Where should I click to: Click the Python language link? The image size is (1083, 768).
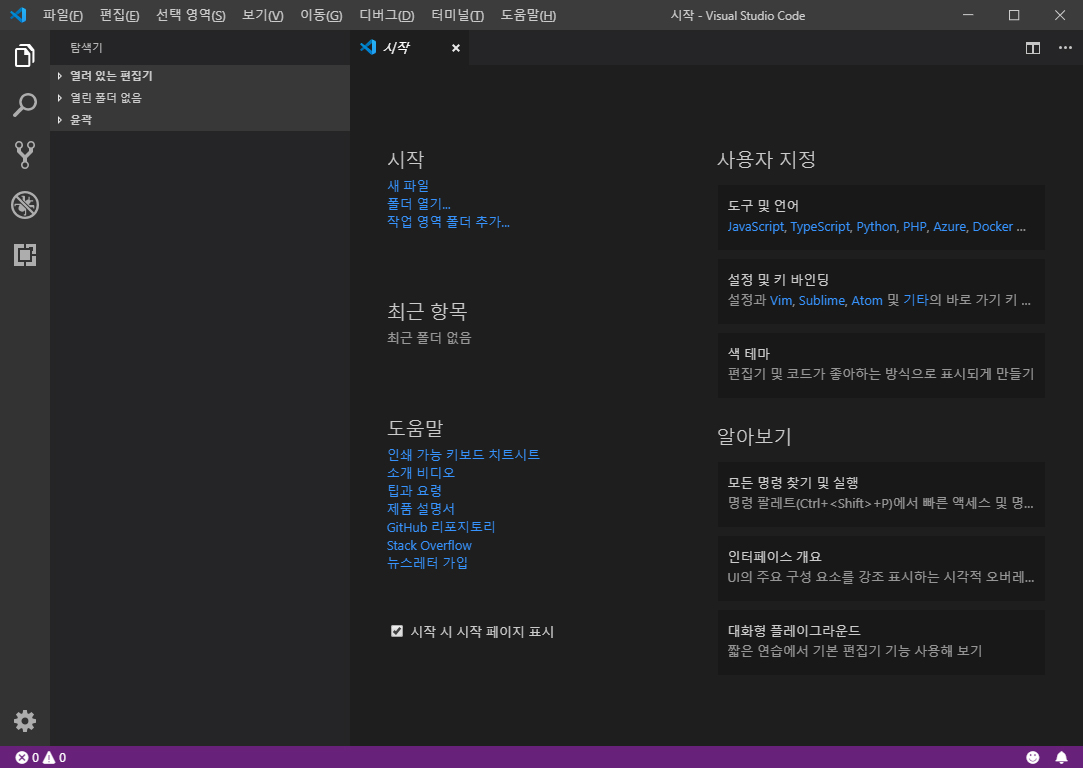pyautogui.click(x=876, y=227)
